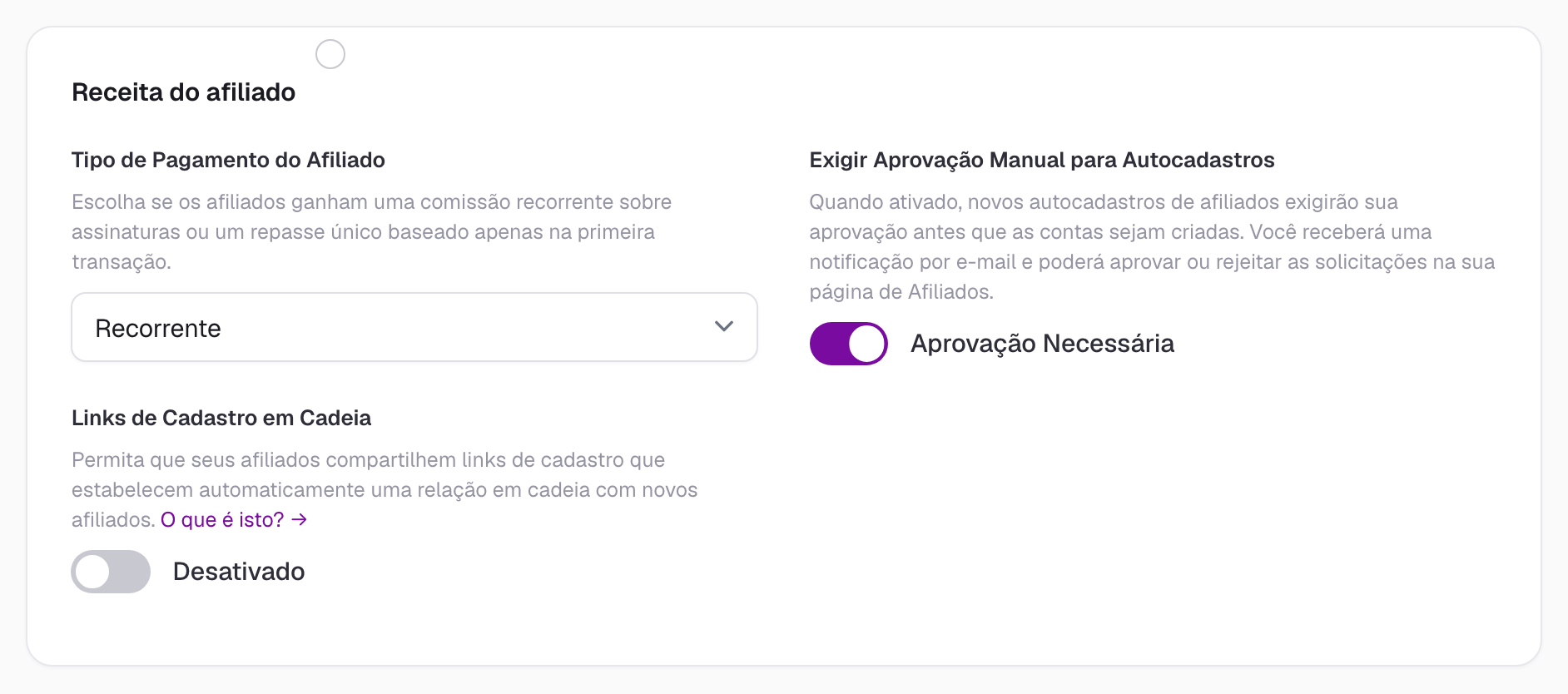Screen dimensions: 1568x694
Task: Click the 'Tipo de Pagamento do Afiliado' label
Action: point(228,160)
